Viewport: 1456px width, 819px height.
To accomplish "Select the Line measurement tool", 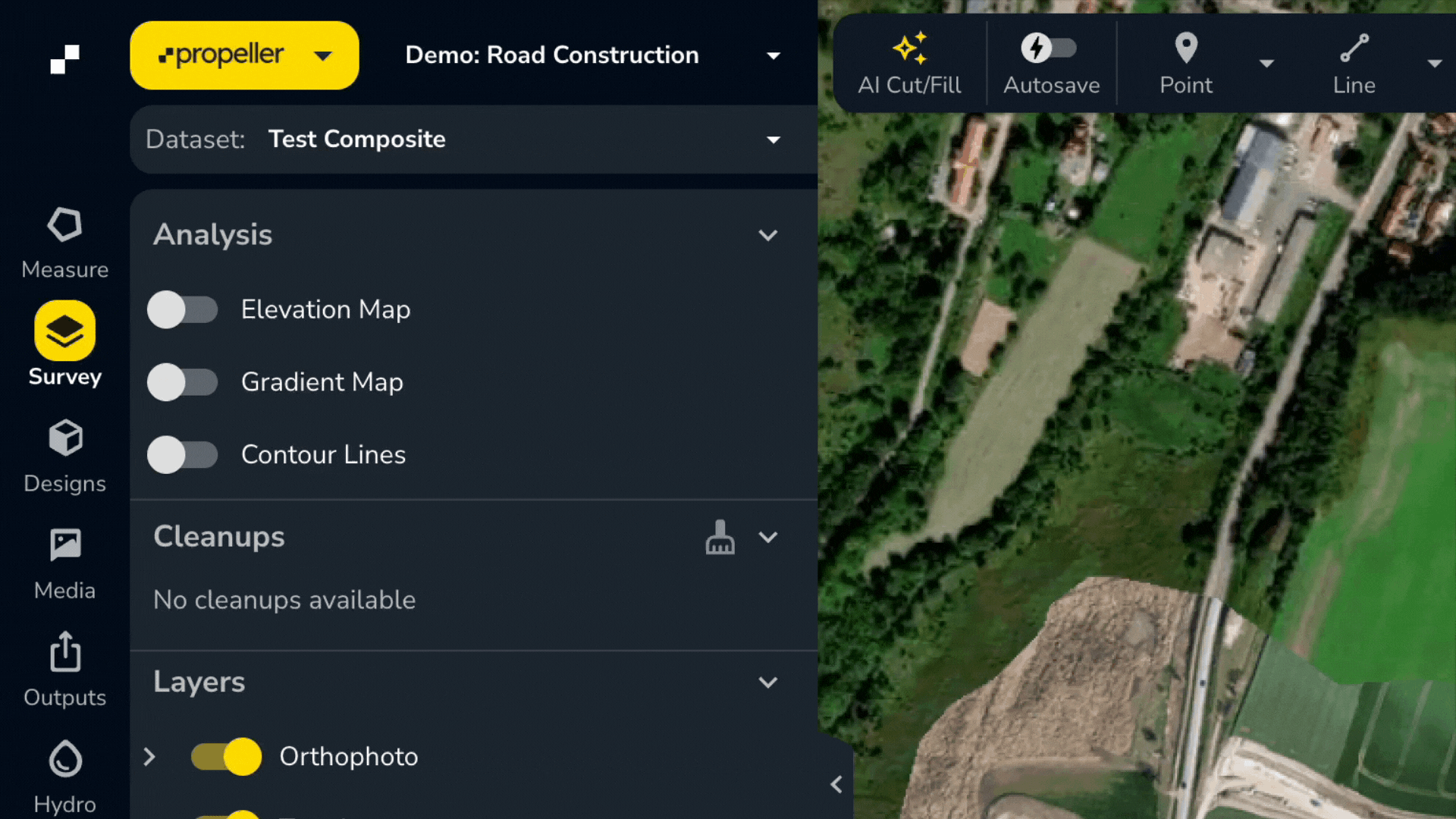I will point(1354,64).
